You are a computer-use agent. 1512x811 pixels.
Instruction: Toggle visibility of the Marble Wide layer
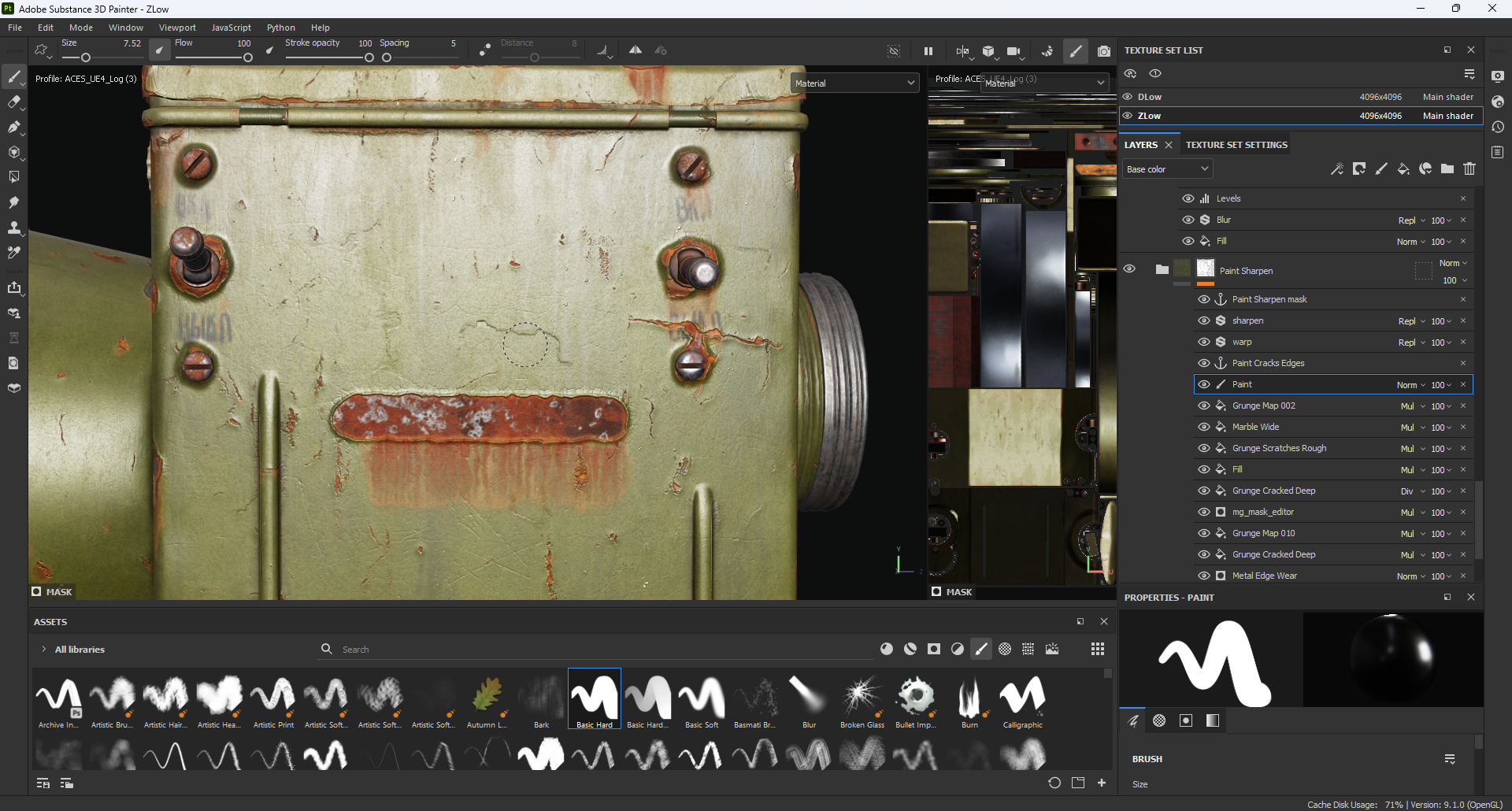coord(1203,427)
